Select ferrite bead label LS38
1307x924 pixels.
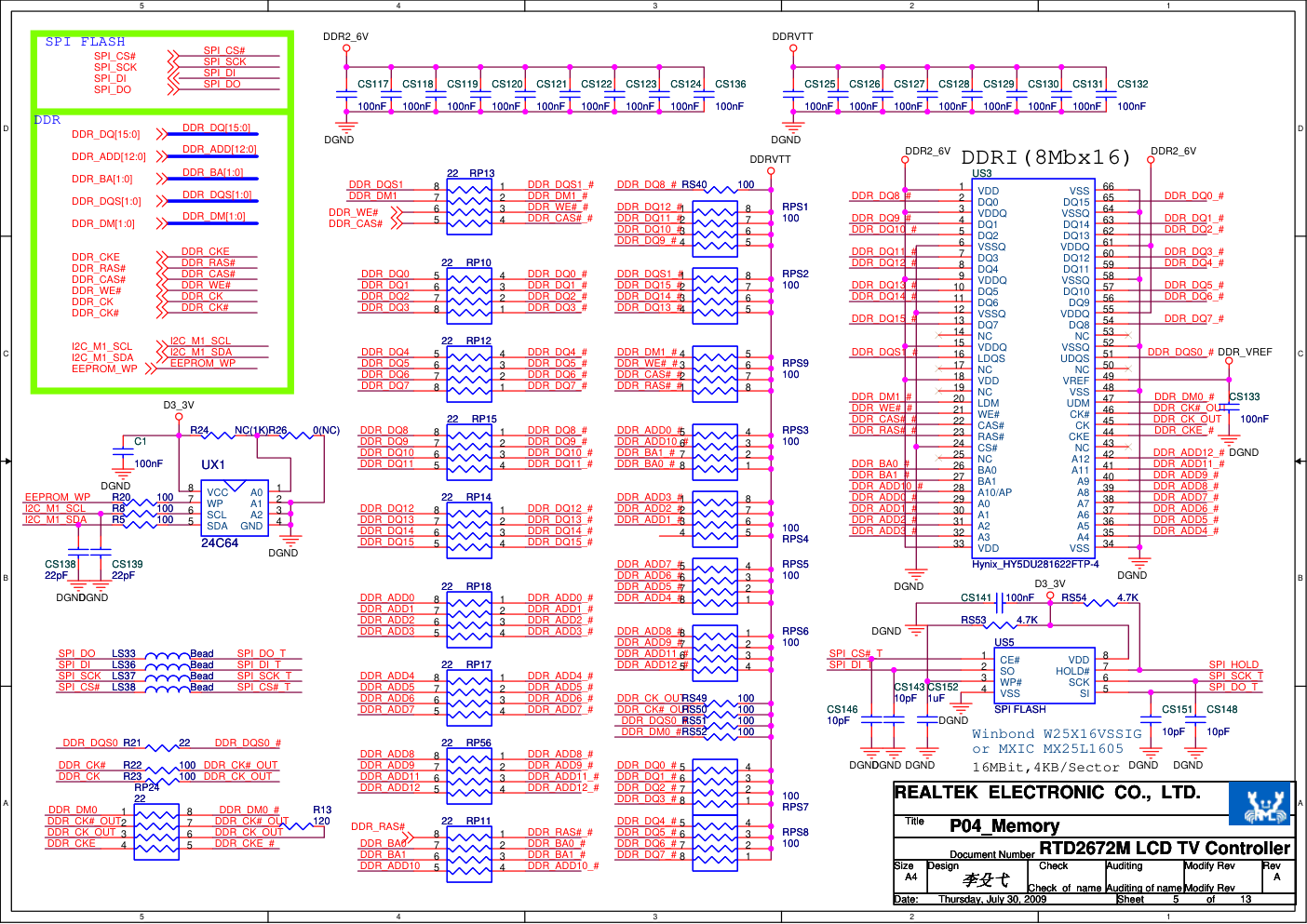coord(124,687)
